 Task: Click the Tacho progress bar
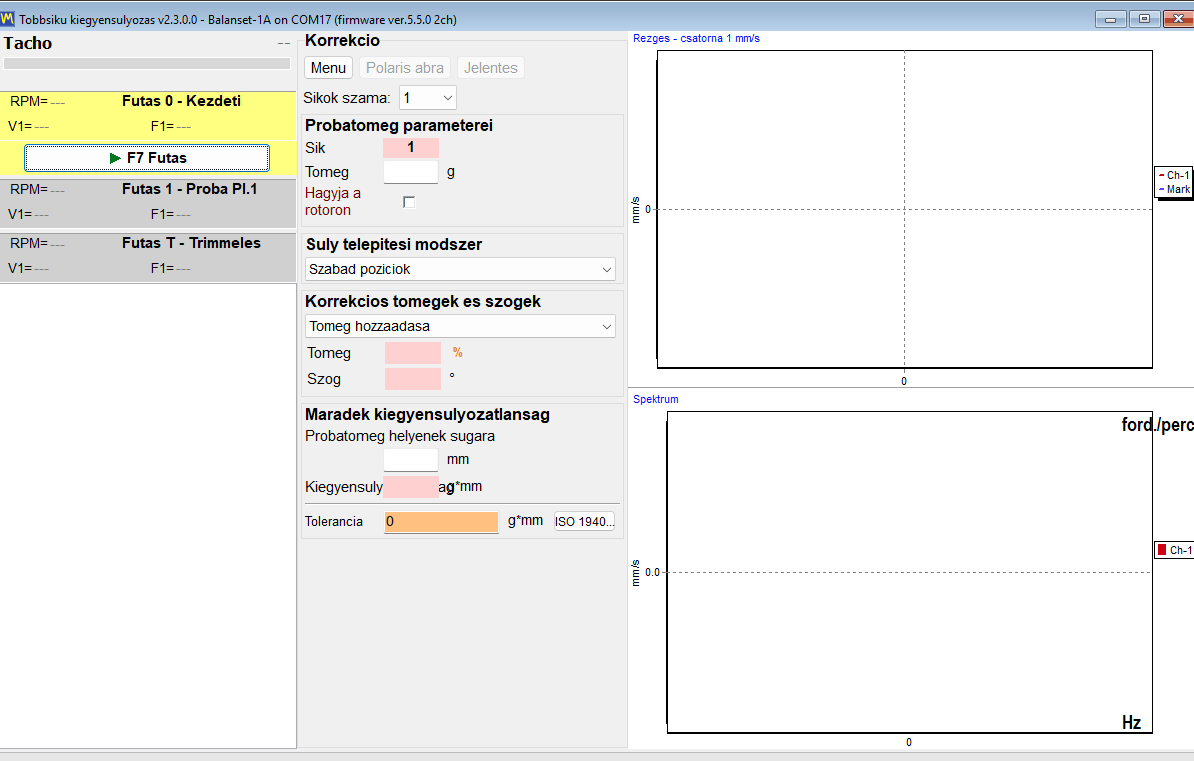[147, 64]
